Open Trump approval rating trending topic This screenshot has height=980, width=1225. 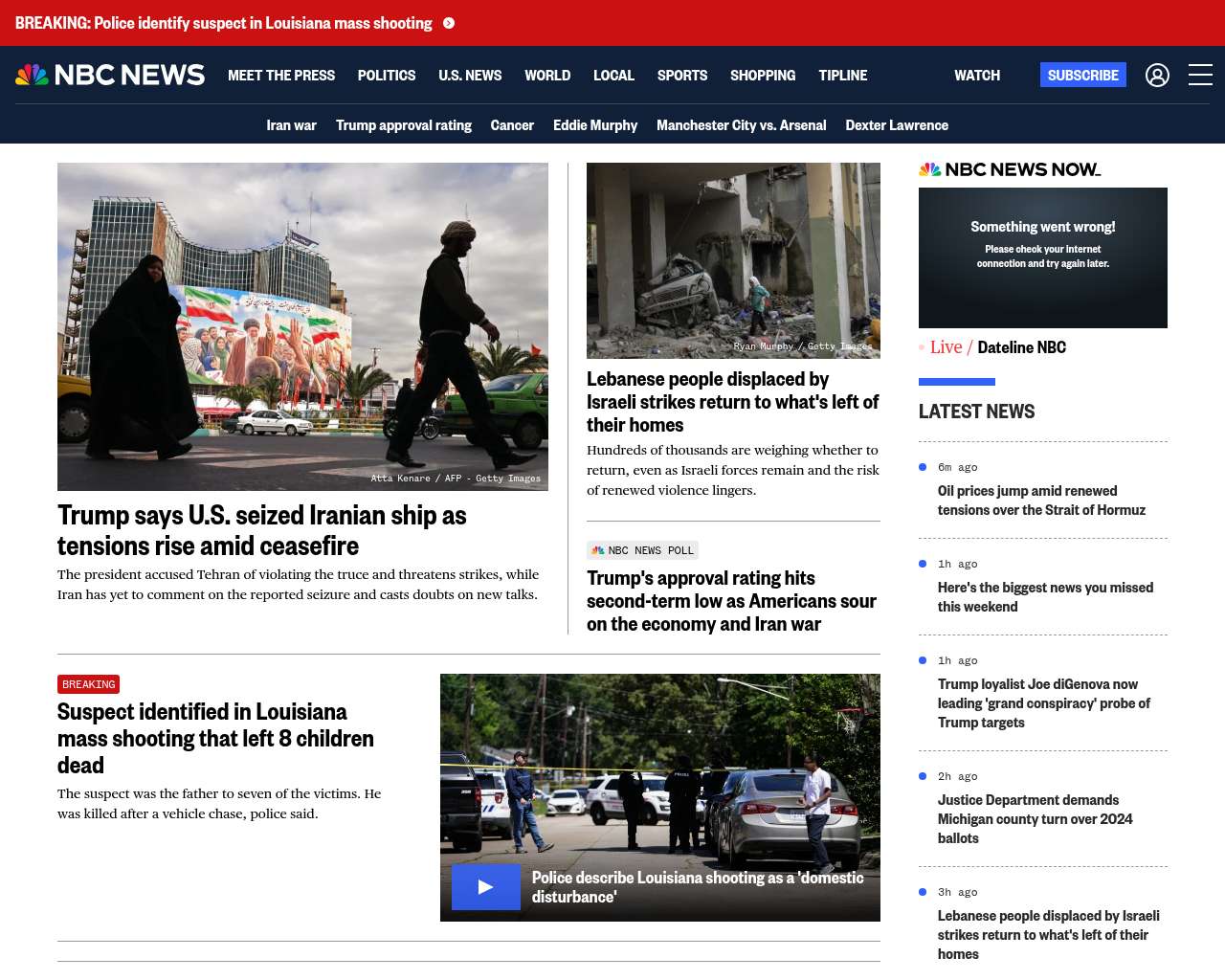tap(404, 125)
